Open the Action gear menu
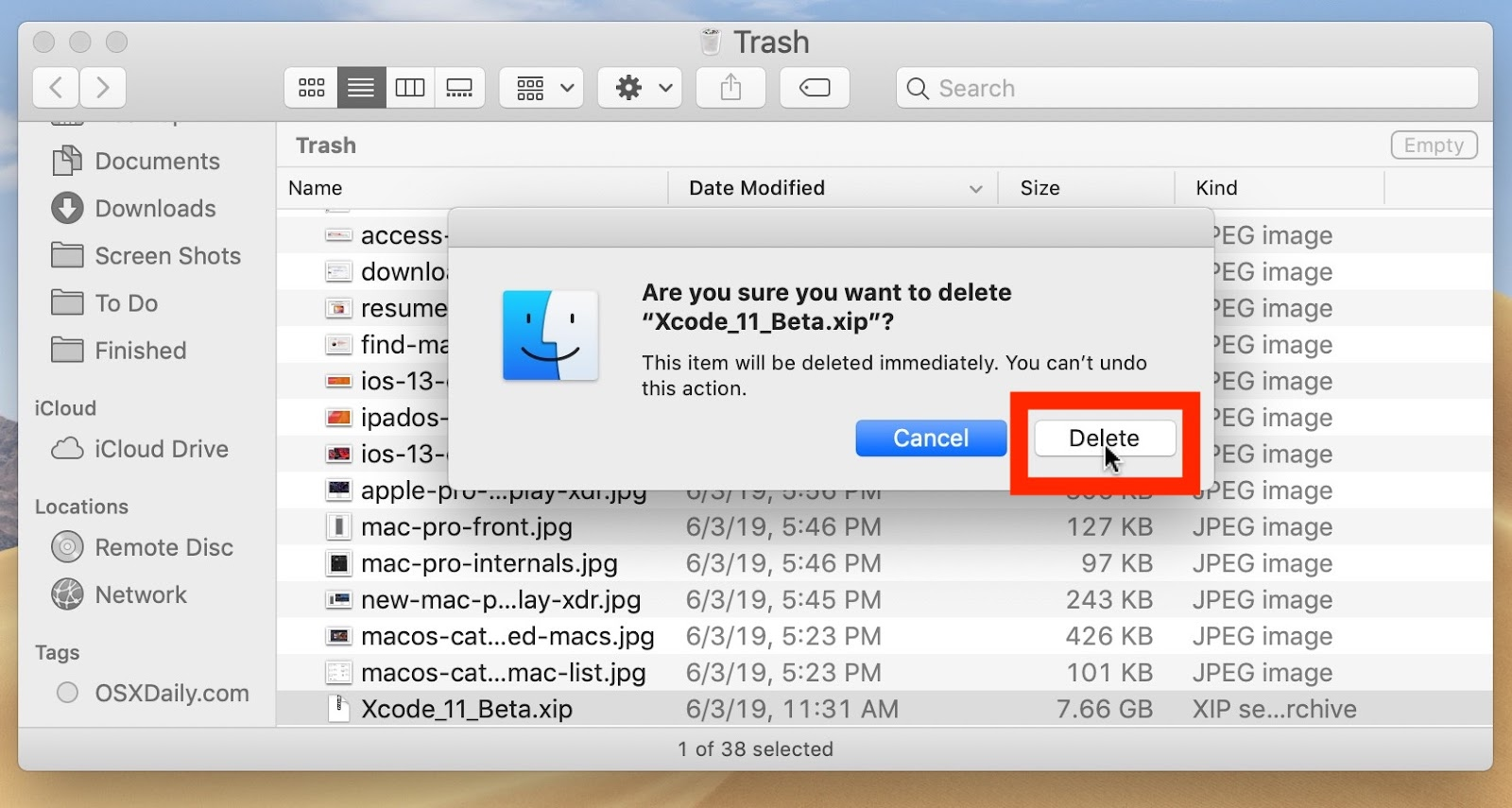The width and height of the screenshot is (1512, 808). [643, 88]
